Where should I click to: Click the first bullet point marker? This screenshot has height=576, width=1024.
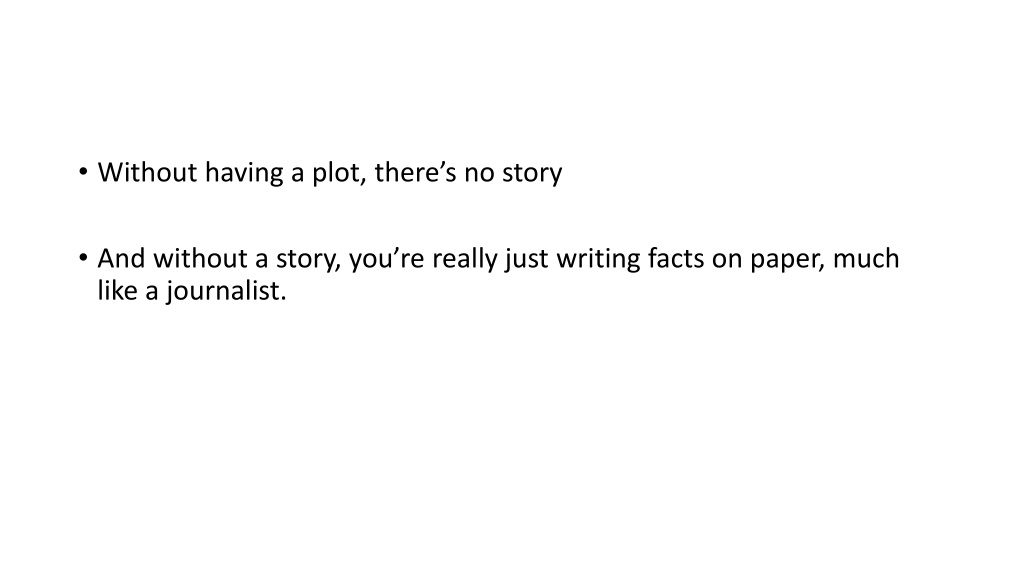[x=83, y=172]
